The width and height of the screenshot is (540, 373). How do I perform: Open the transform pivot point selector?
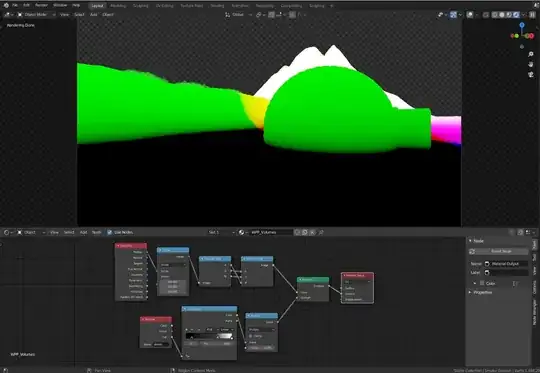pos(260,14)
